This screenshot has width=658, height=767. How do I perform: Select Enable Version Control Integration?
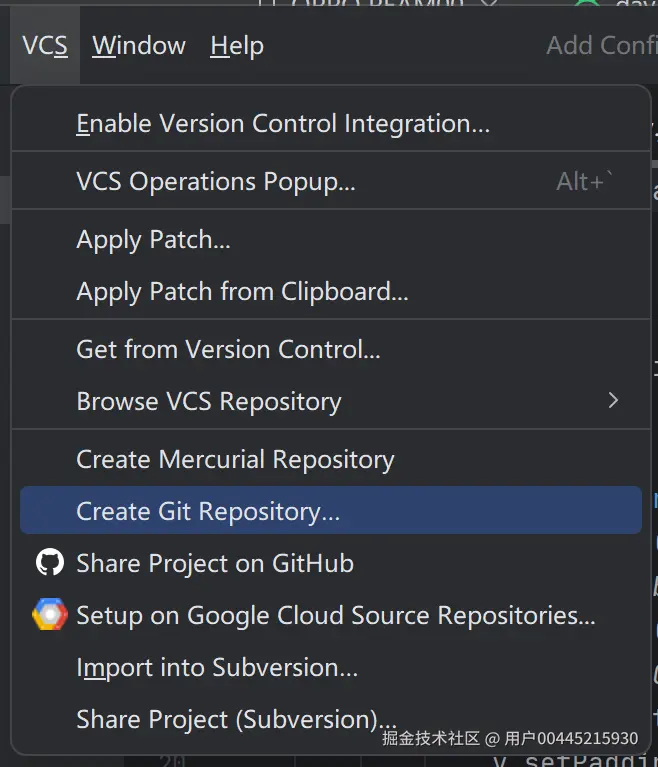click(283, 124)
